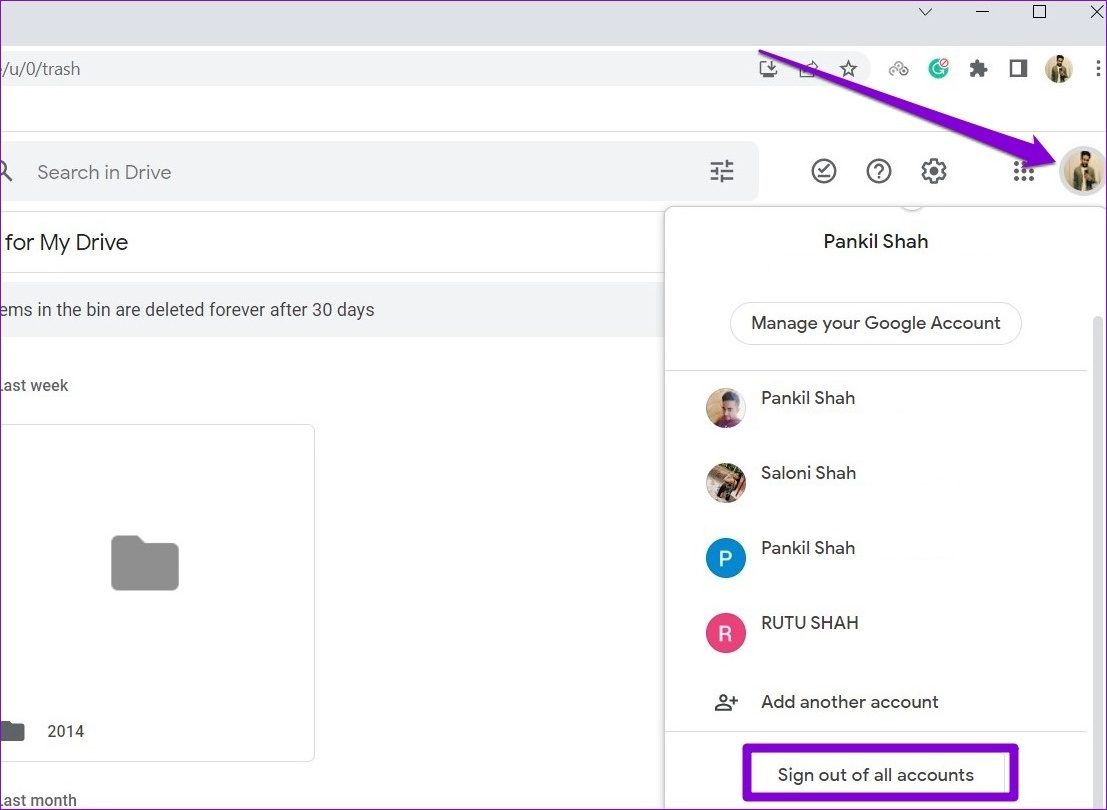
Task: Click the Search in Drive field
Action: (x=367, y=172)
